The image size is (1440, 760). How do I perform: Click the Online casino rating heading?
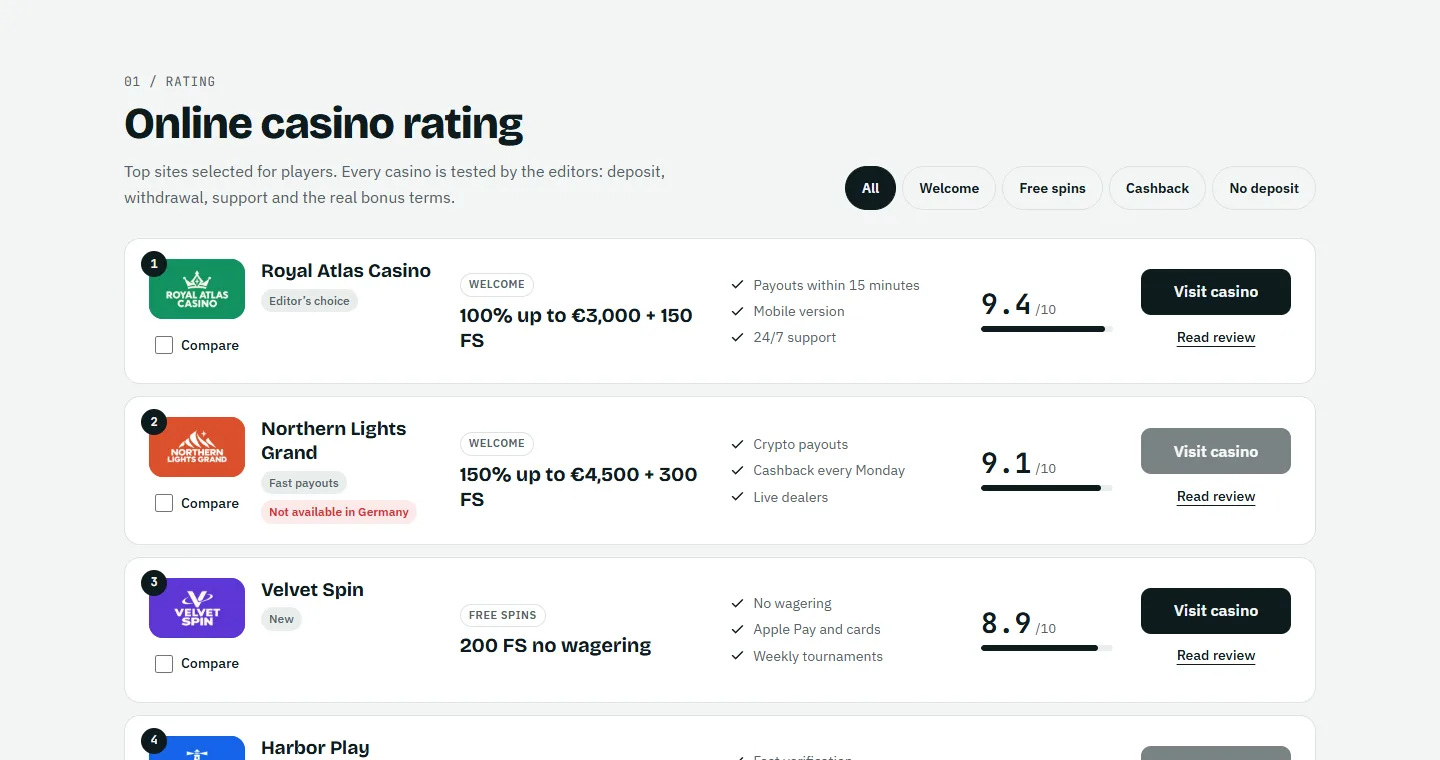[323, 123]
